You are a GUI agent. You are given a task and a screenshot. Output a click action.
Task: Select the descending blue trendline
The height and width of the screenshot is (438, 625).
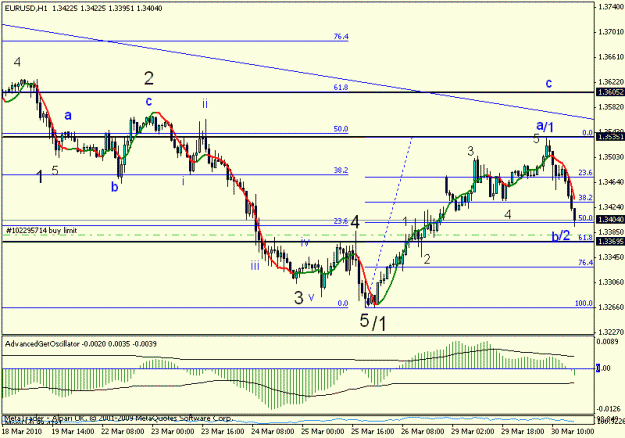pos(298,72)
